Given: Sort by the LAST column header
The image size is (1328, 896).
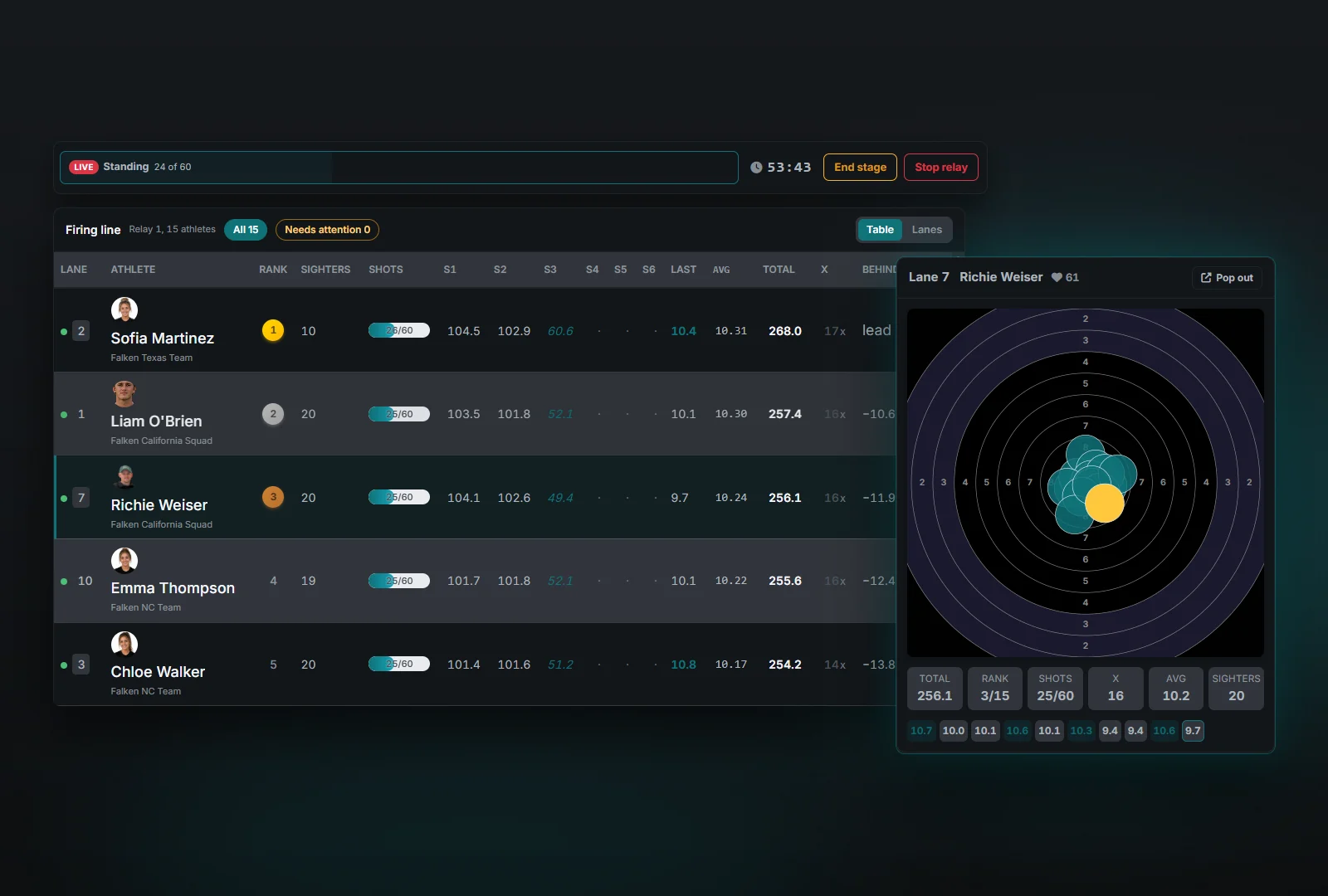Looking at the screenshot, I should [683, 270].
